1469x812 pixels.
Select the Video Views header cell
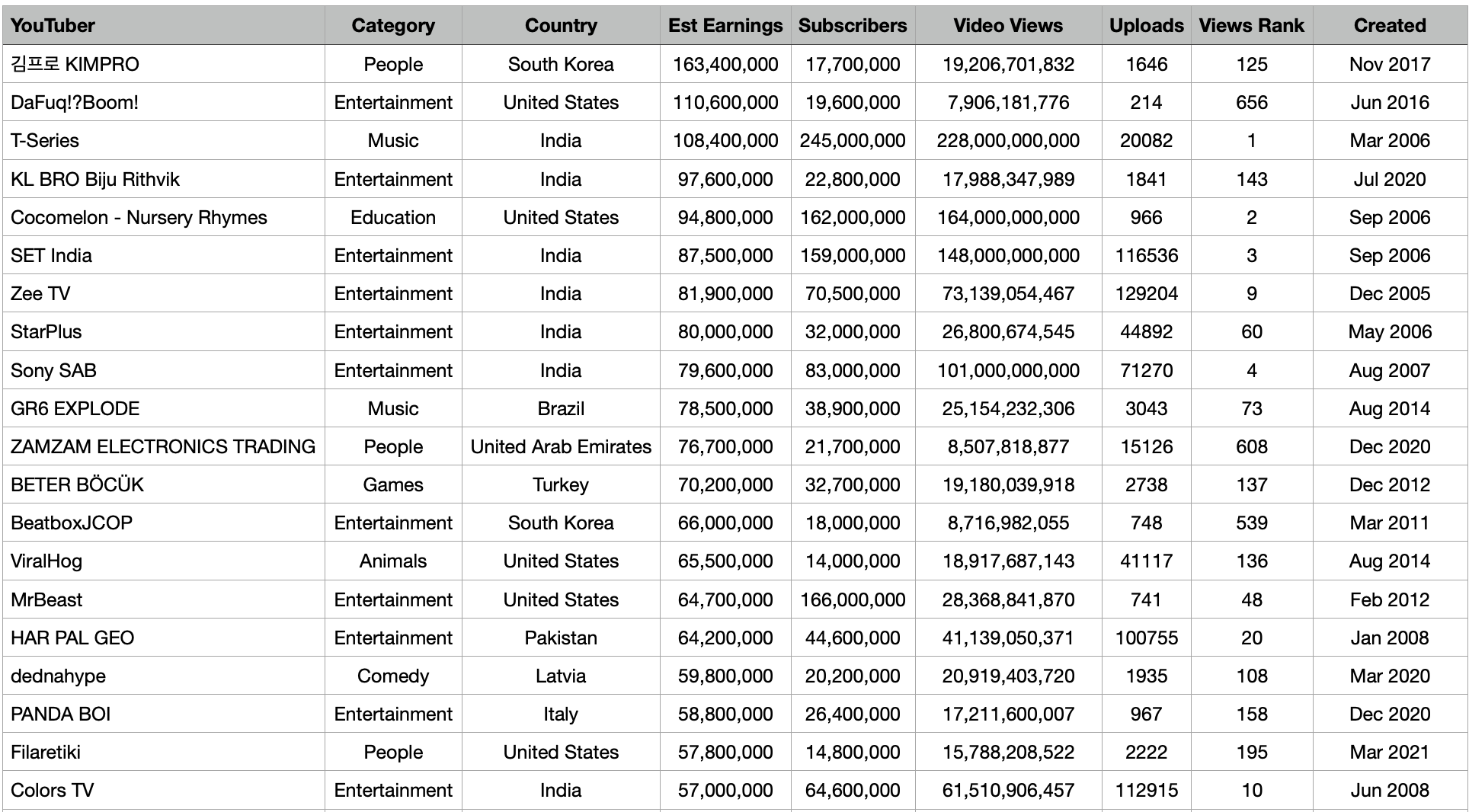pos(1008,25)
